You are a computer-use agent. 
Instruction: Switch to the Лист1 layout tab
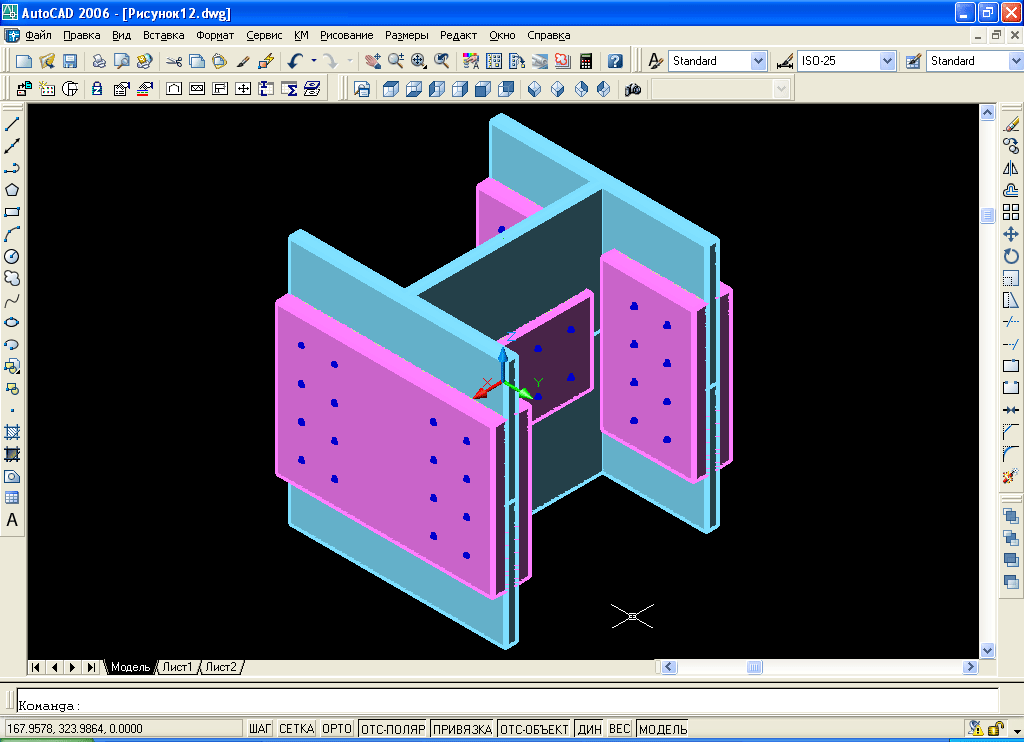(x=177, y=667)
